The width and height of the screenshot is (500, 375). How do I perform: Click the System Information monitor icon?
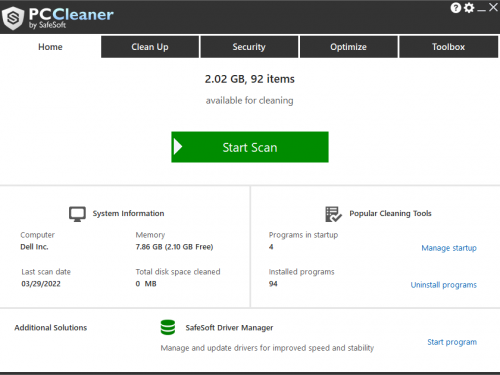[x=77, y=214]
